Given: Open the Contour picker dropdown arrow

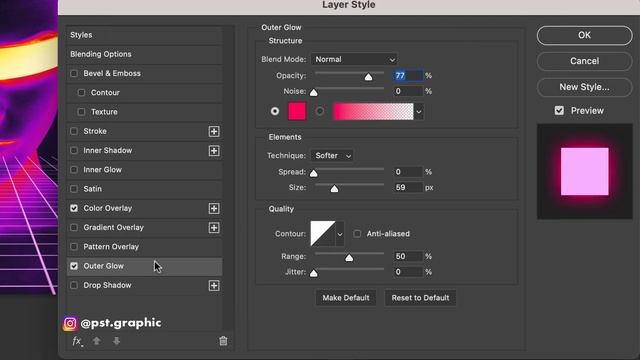Looking at the screenshot, I should click(340, 234).
